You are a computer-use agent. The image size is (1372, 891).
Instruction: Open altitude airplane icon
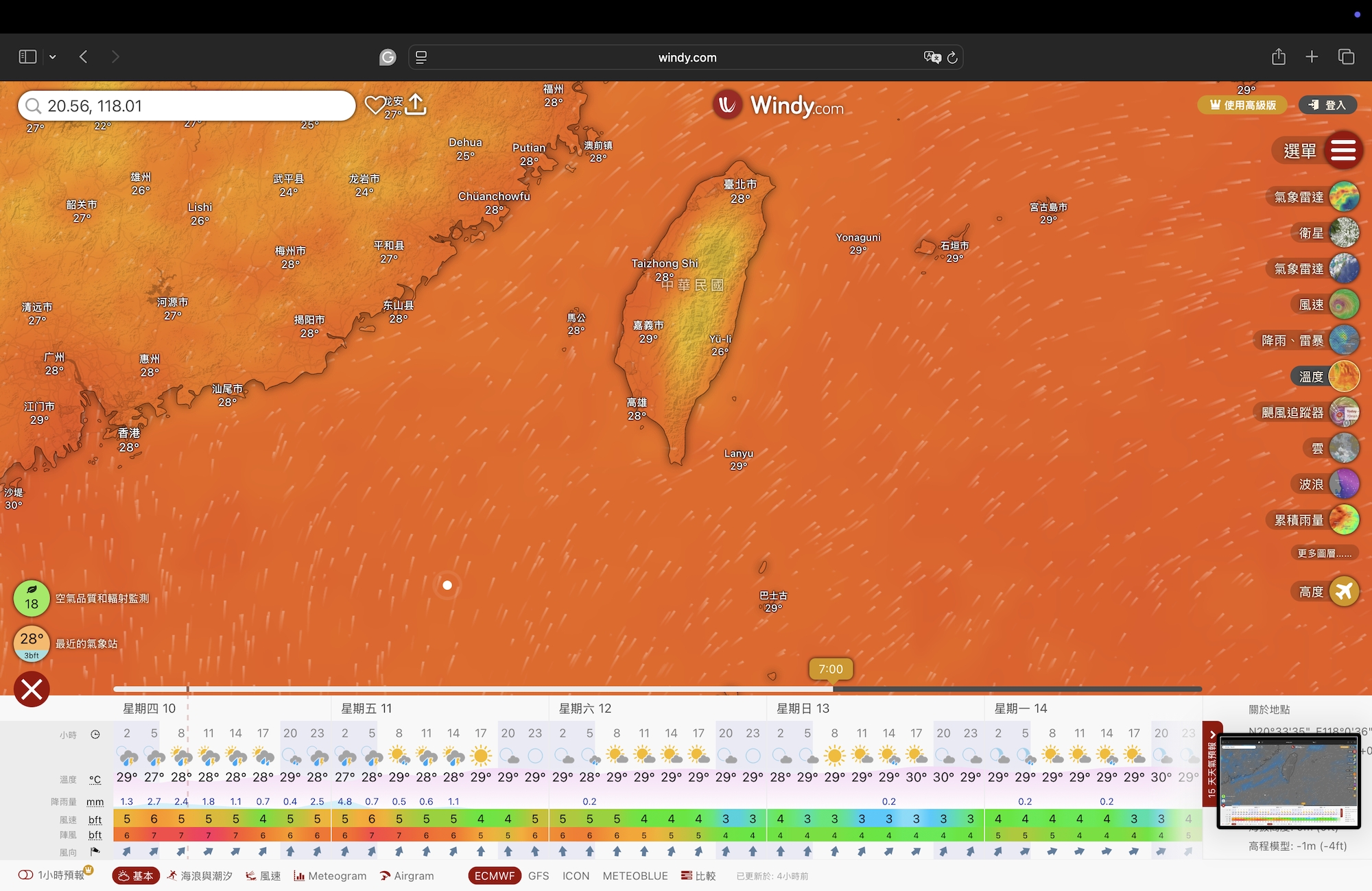coord(1343,591)
